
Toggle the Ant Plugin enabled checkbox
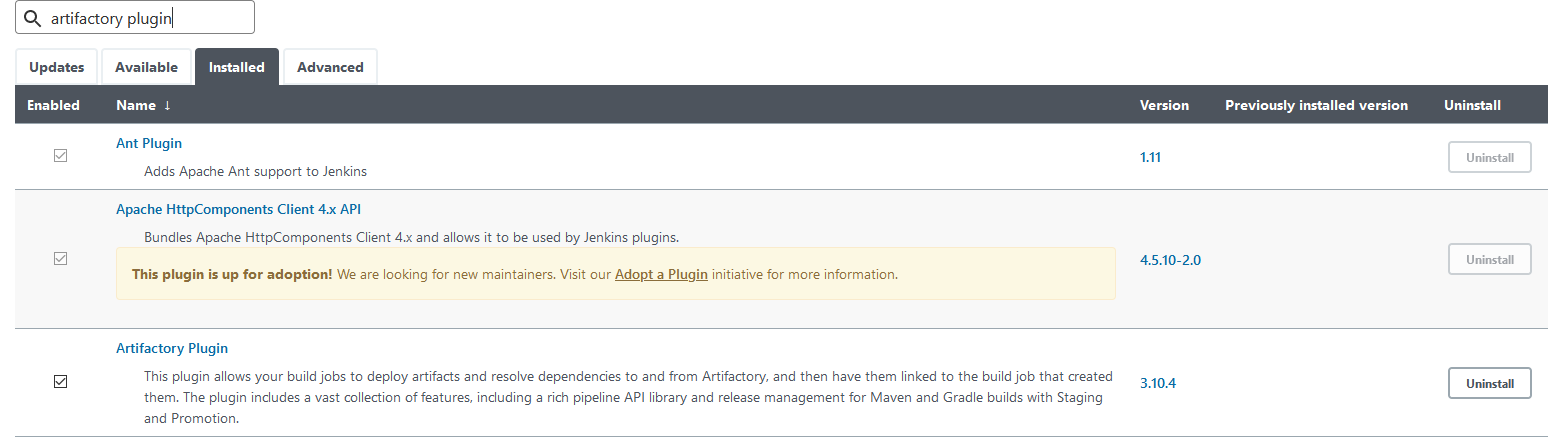(x=60, y=156)
